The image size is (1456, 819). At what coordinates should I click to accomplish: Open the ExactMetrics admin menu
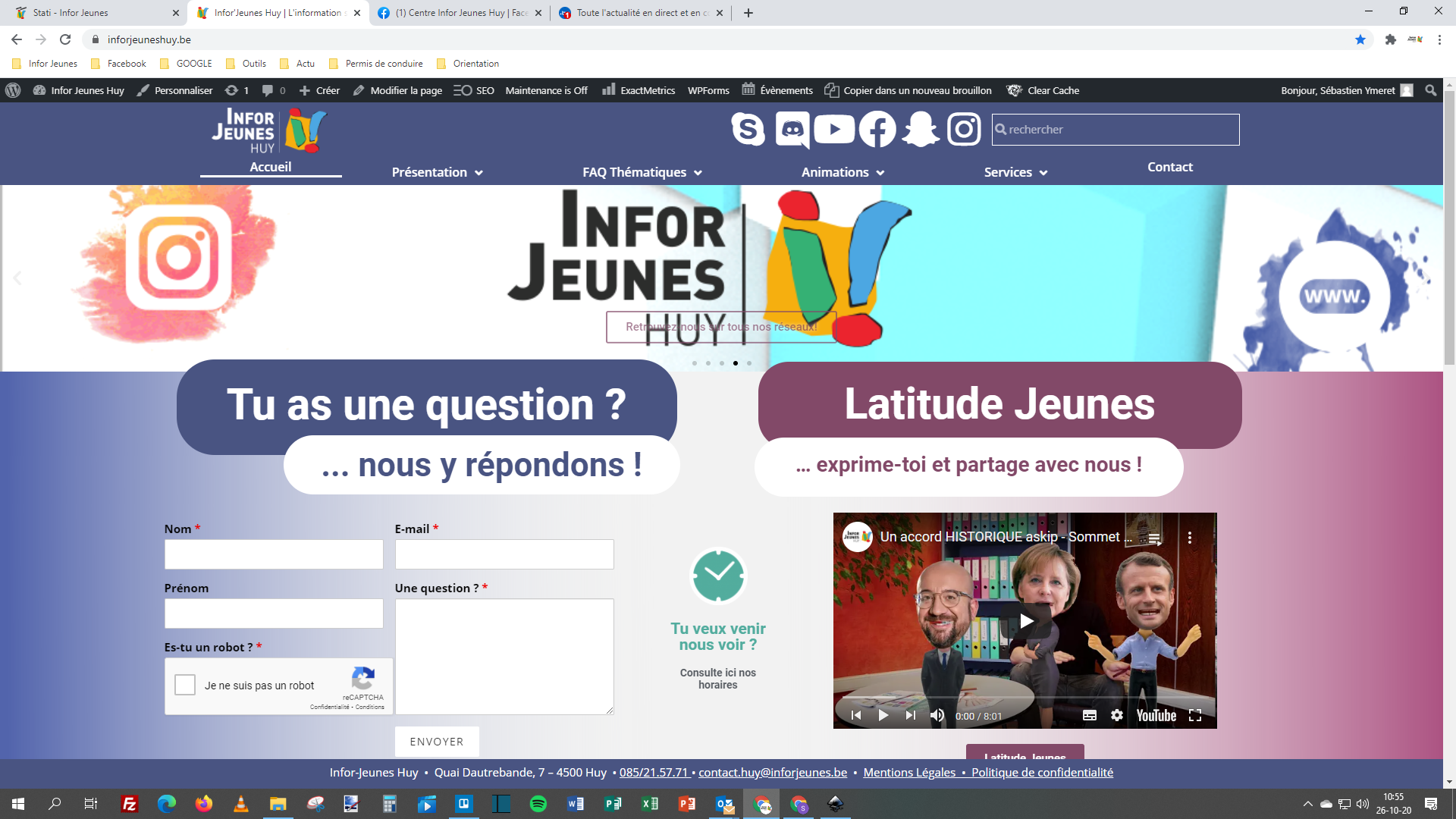[x=639, y=90]
